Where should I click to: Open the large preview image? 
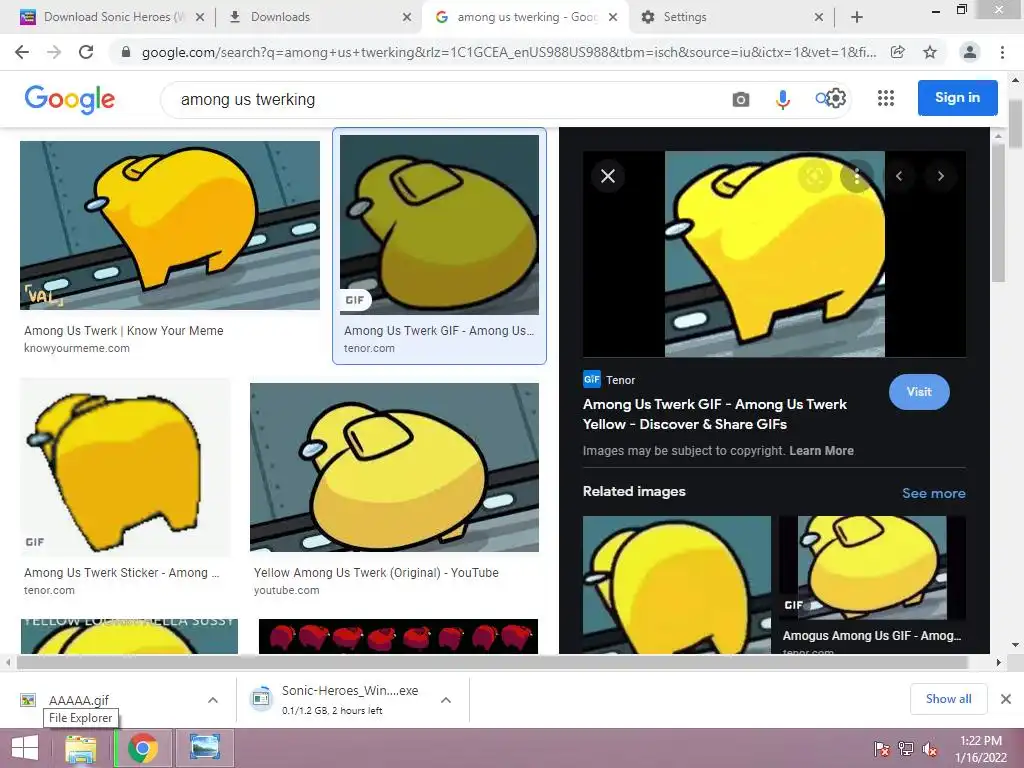[x=775, y=254]
